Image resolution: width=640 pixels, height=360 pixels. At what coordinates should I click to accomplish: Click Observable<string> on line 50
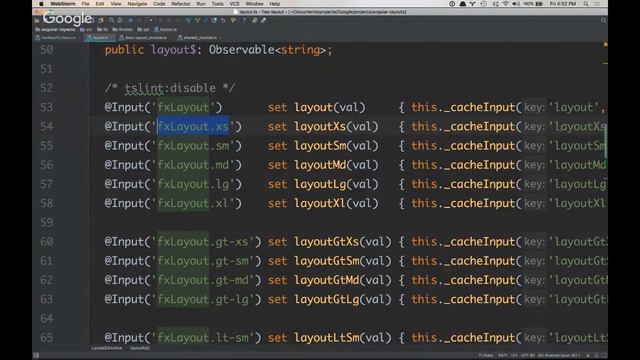(x=267, y=50)
